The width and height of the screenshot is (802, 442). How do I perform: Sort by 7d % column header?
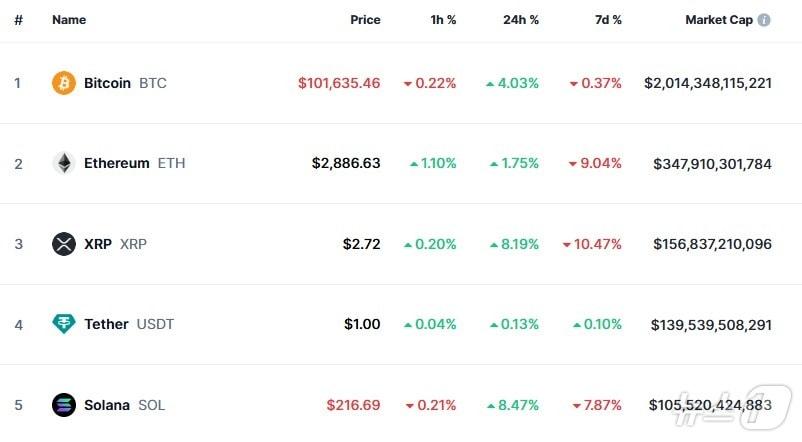coord(607,20)
